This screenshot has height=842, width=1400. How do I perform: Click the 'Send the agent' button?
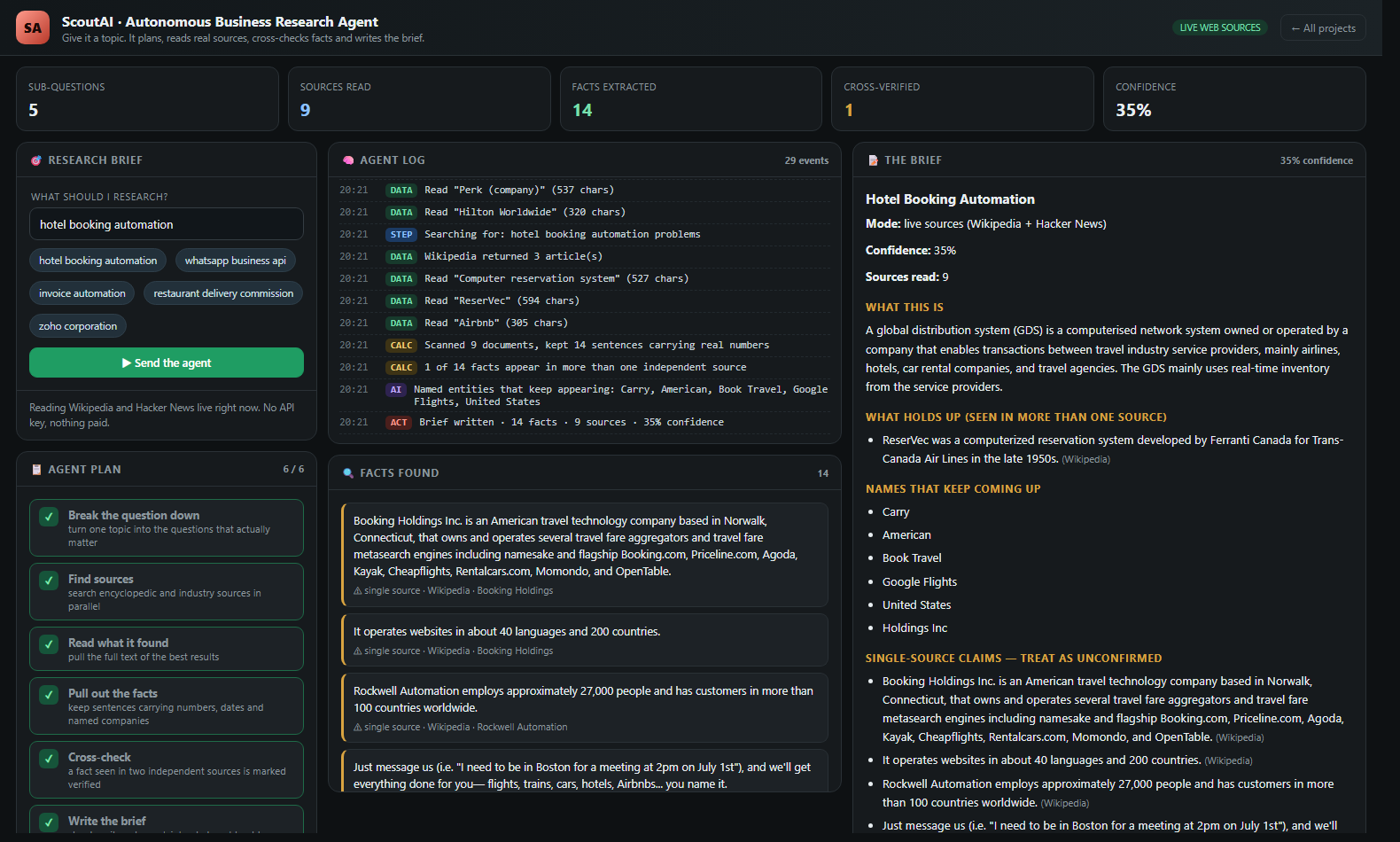click(167, 363)
